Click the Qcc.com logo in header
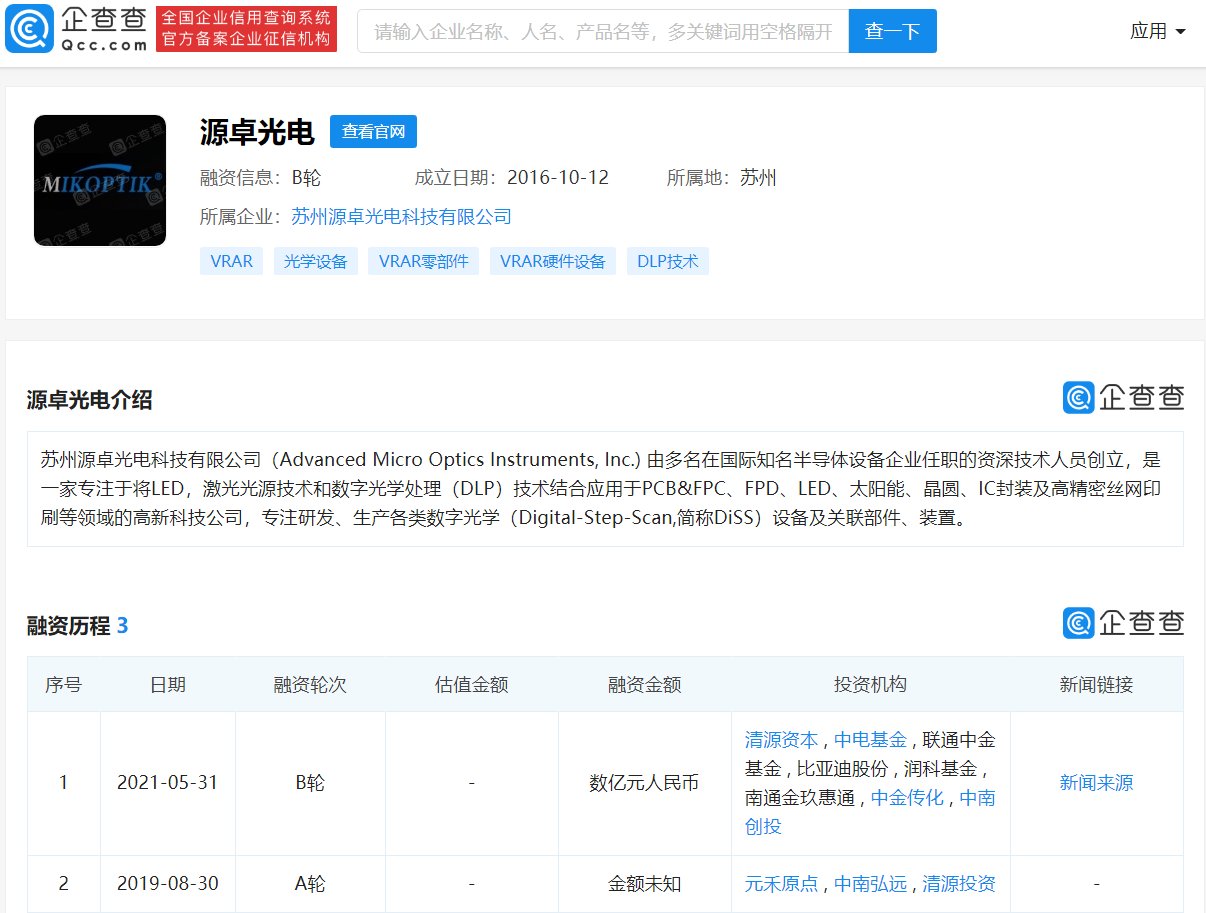Viewport: 1206px width, 913px height. coord(77,30)
